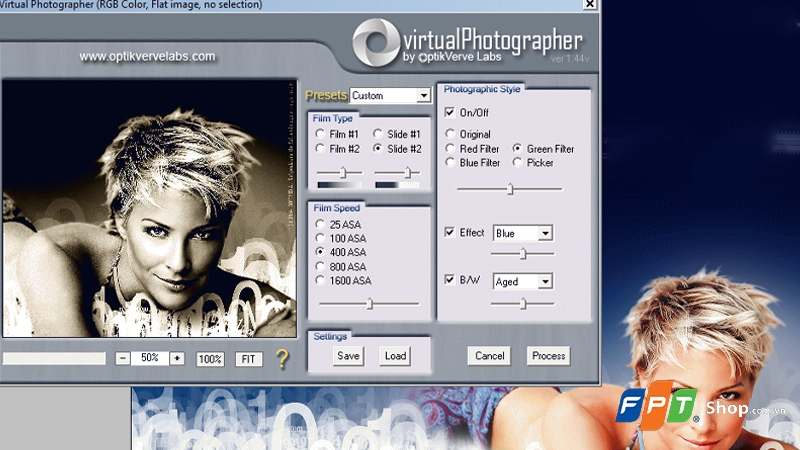Choose 800 ASA film speed
The width and height of the screenshot is (800, 450).
point(320,266)
